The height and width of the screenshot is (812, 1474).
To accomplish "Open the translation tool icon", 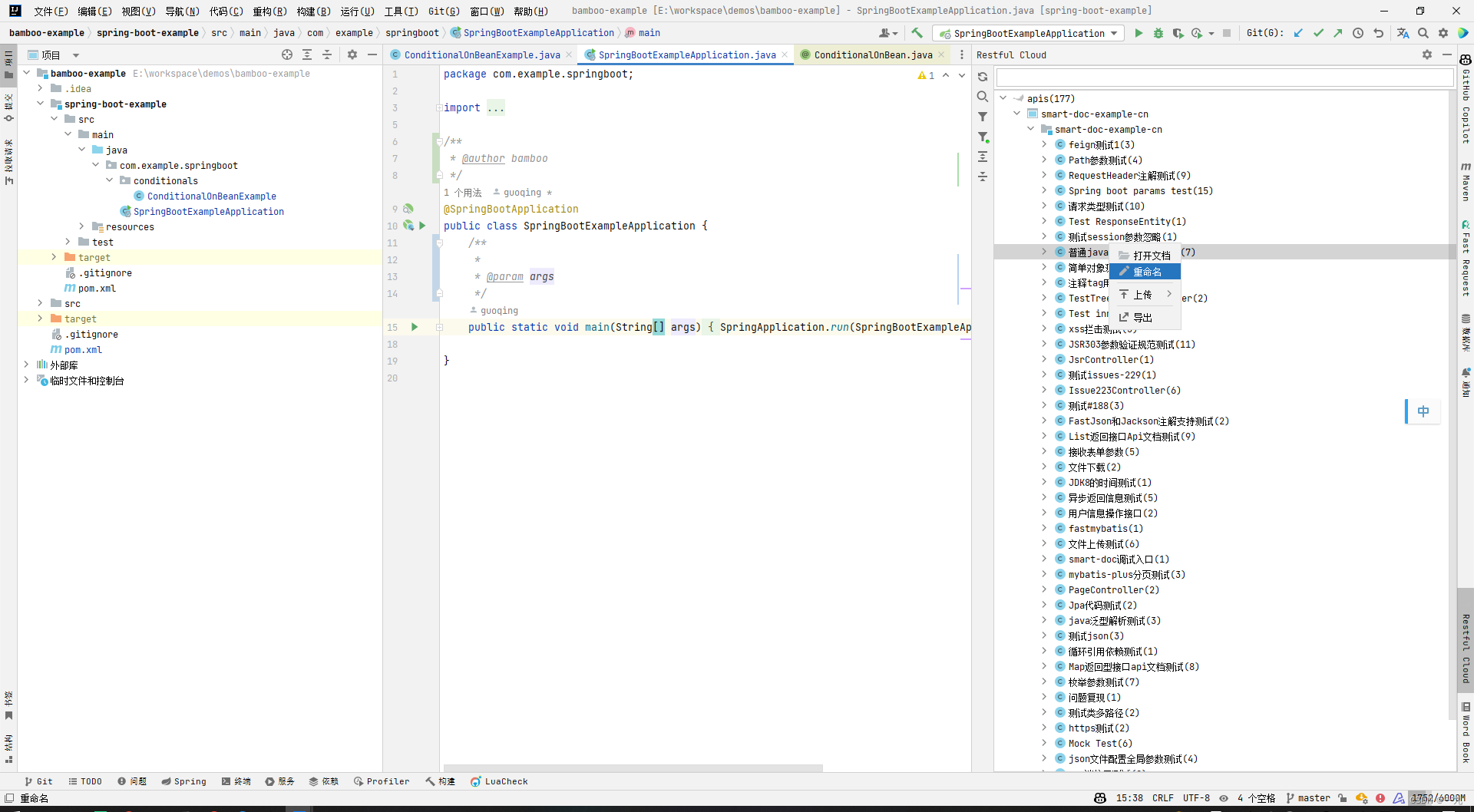I will [1403, 33].
